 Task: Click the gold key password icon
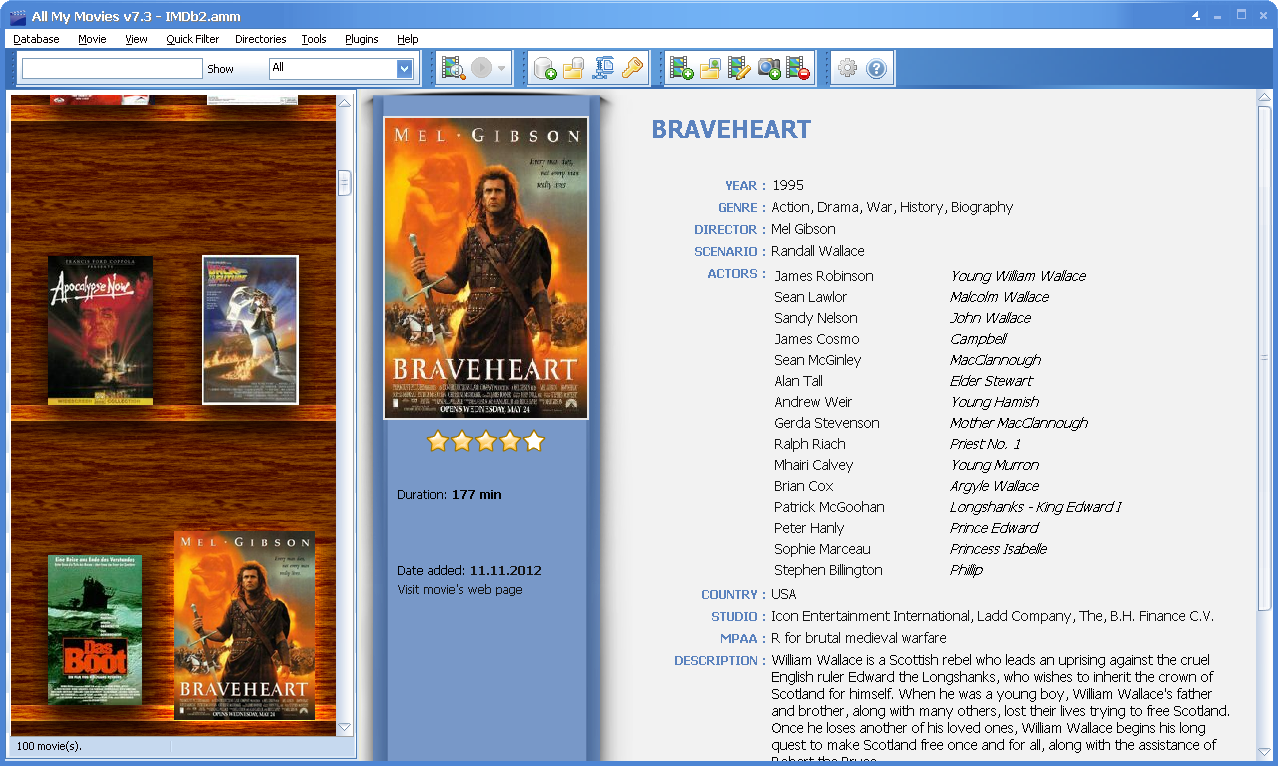click(x=632, y=68)
